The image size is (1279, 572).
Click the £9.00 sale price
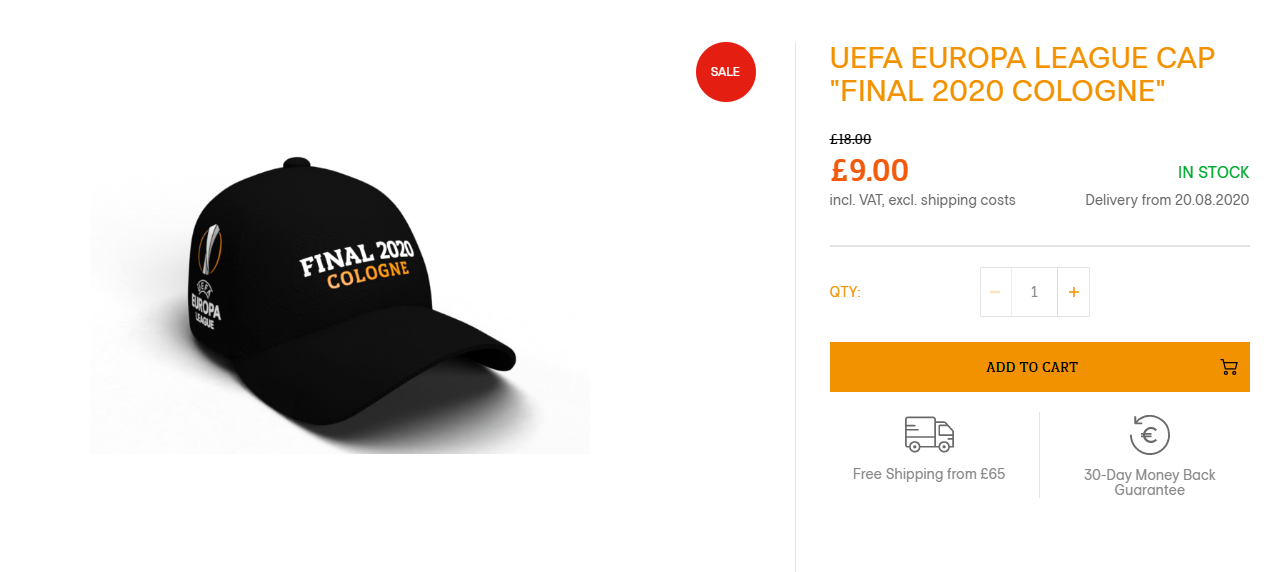[869, 170]
